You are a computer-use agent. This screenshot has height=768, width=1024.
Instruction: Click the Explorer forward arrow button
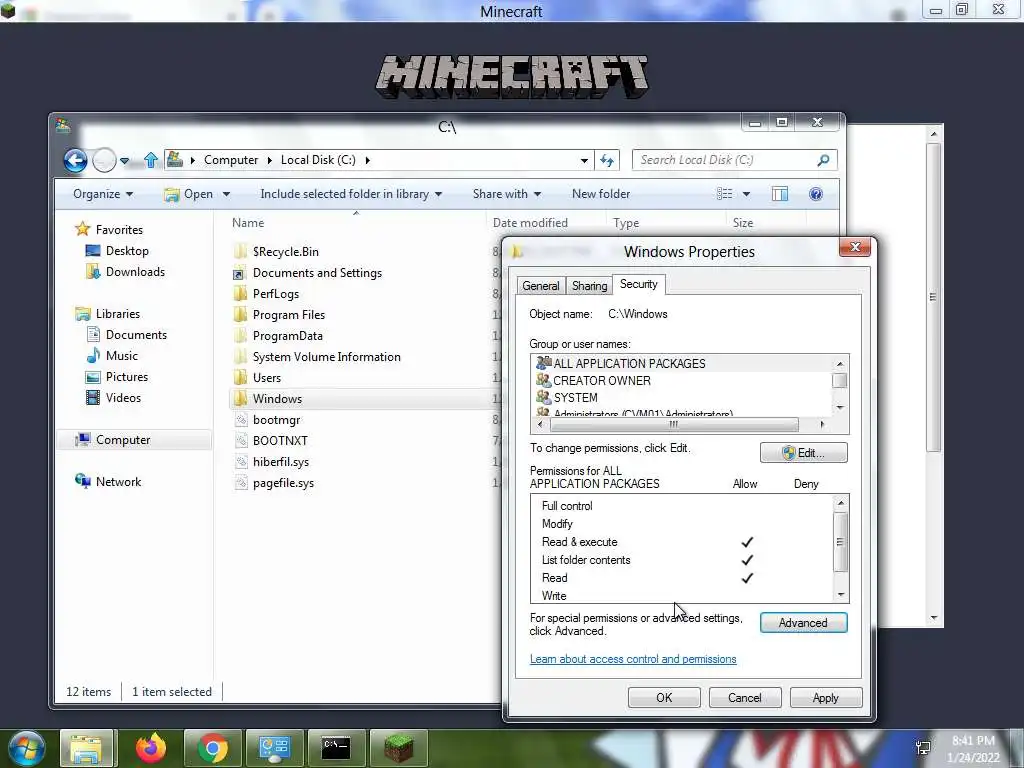tap(104, 160)
